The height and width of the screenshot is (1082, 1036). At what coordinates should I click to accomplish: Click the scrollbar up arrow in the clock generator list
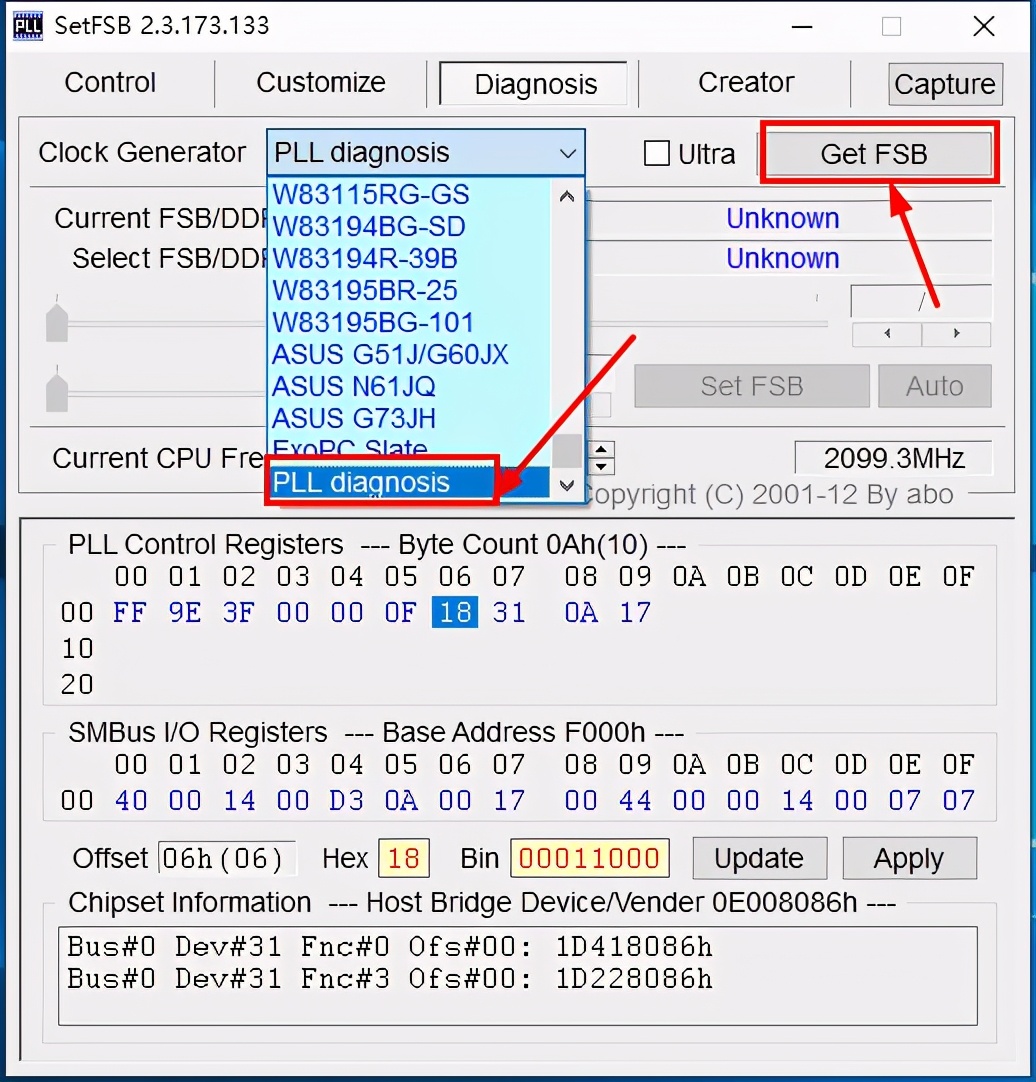click(566, 196)
